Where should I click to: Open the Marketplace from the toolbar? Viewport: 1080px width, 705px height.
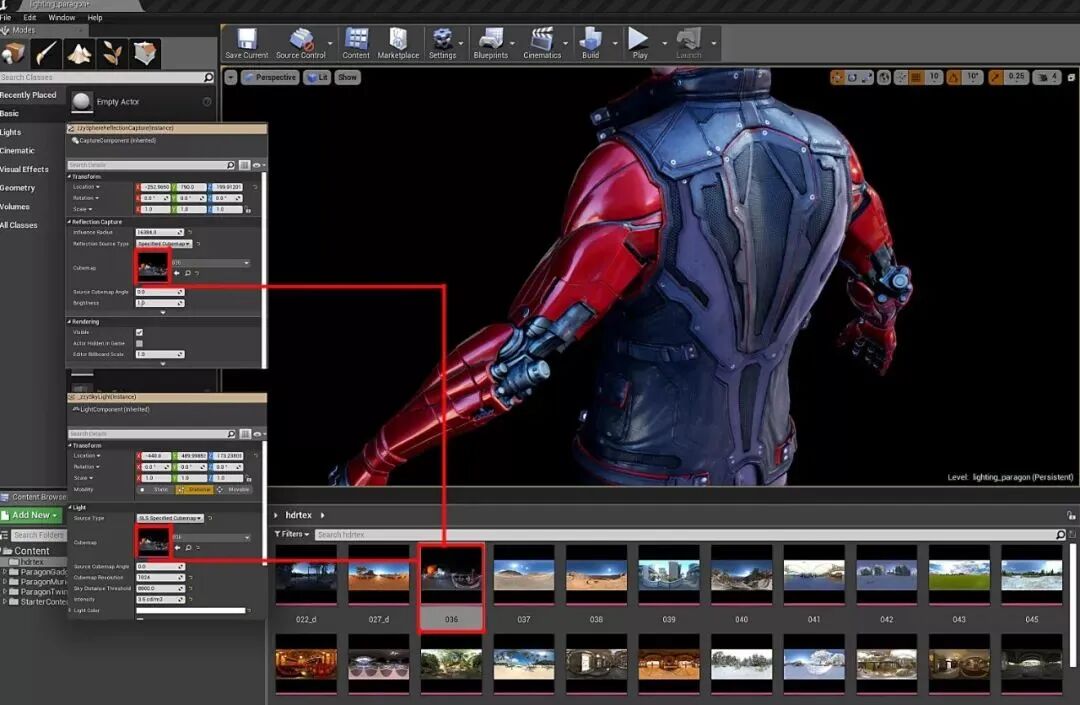398,41
